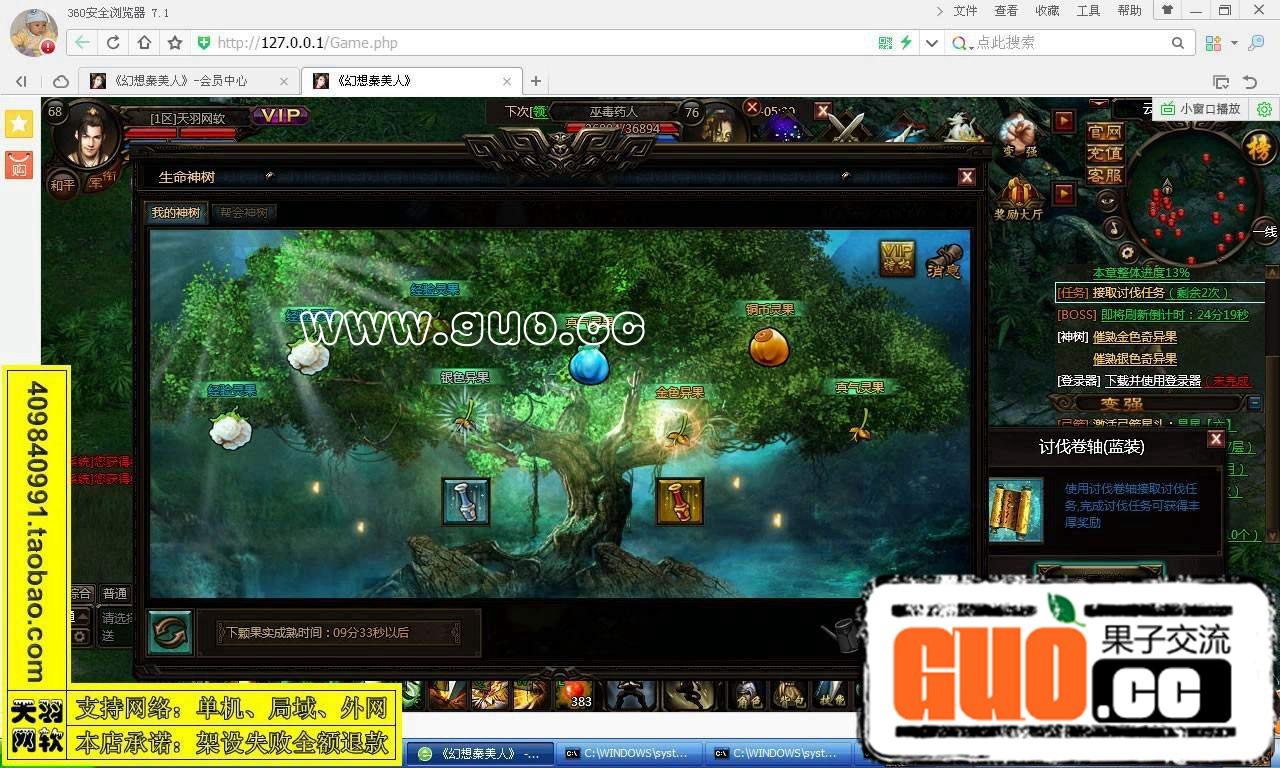Viewport: 1280px width, 768px height.
Task: Open the 文件 menu
Action: tap(965, 11)
